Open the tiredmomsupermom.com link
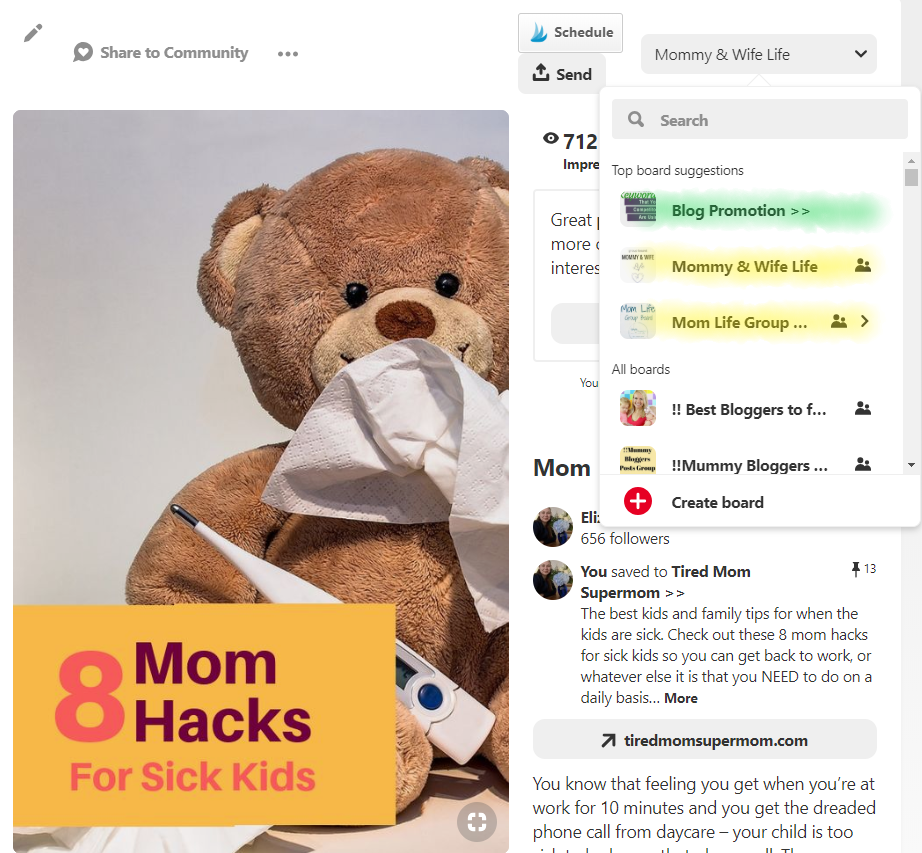The height and width of the screenshot is (853, 922). point(704,740)
